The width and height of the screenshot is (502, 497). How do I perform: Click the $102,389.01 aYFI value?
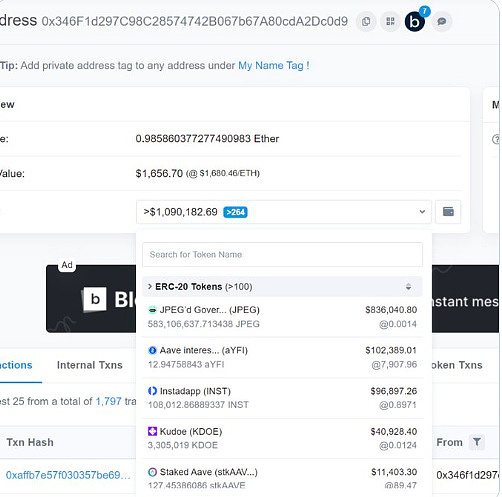click(x=391, y=350)
